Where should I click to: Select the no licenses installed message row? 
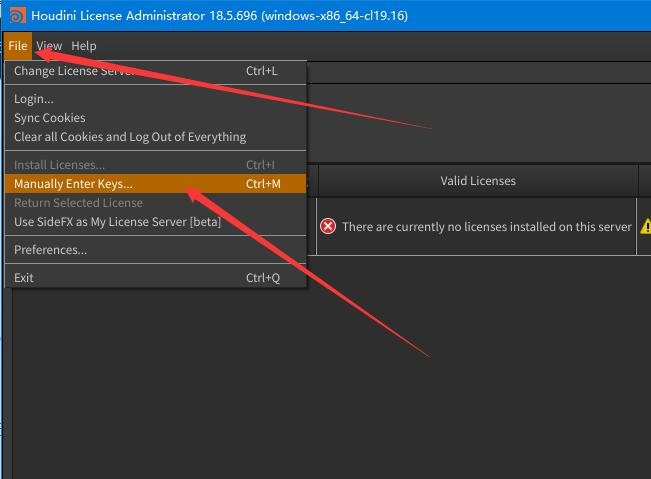point(486,227)
